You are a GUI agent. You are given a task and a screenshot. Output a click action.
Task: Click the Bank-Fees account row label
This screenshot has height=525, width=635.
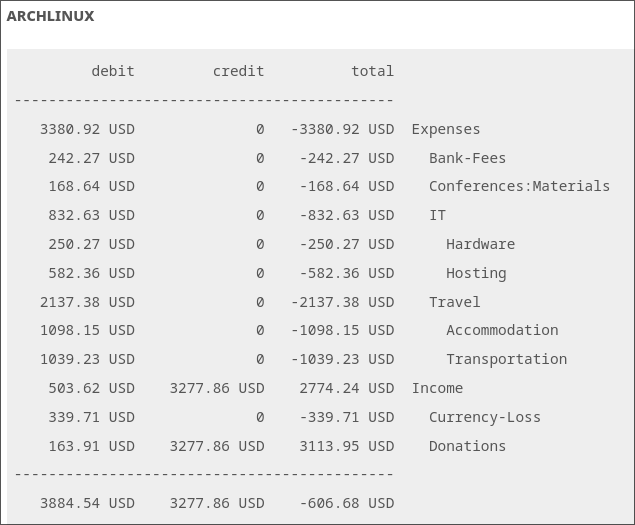tap(467, 158)
